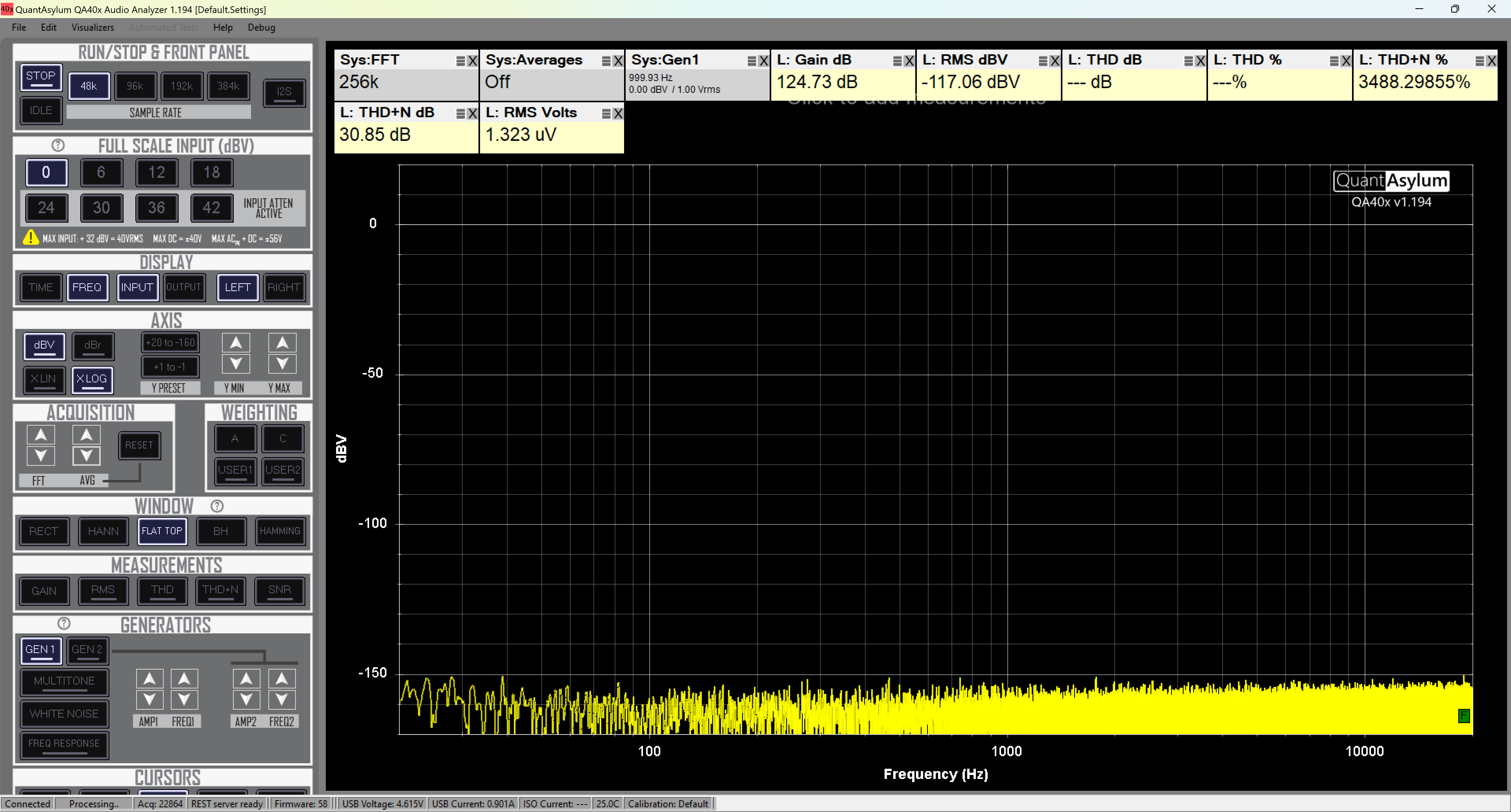Click the green F marker on graph
Viewport: 1511px width, 812px height.
pos(1464,715)
